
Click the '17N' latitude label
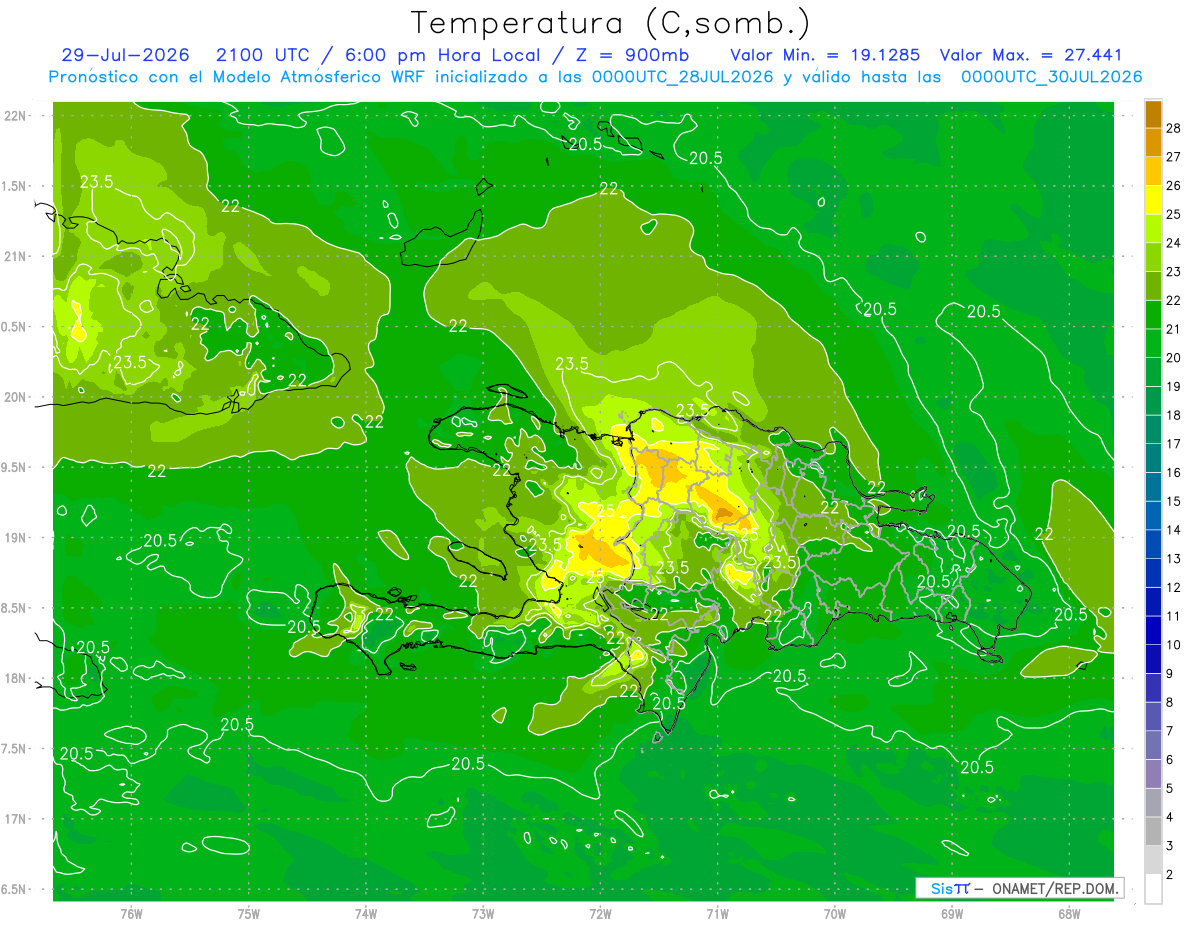(x=16, y=819)
